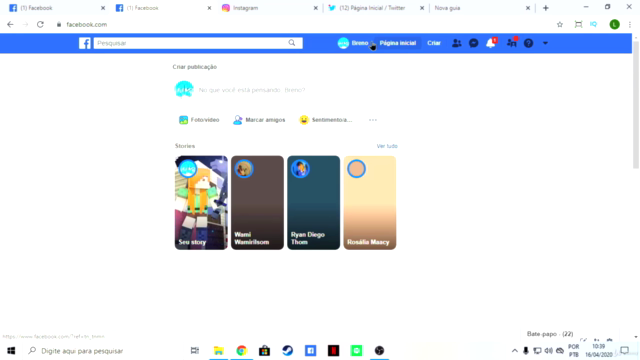Screen dimensions: 640x360
Task: Open the notifications bell icon
Action: coord(491,43)
